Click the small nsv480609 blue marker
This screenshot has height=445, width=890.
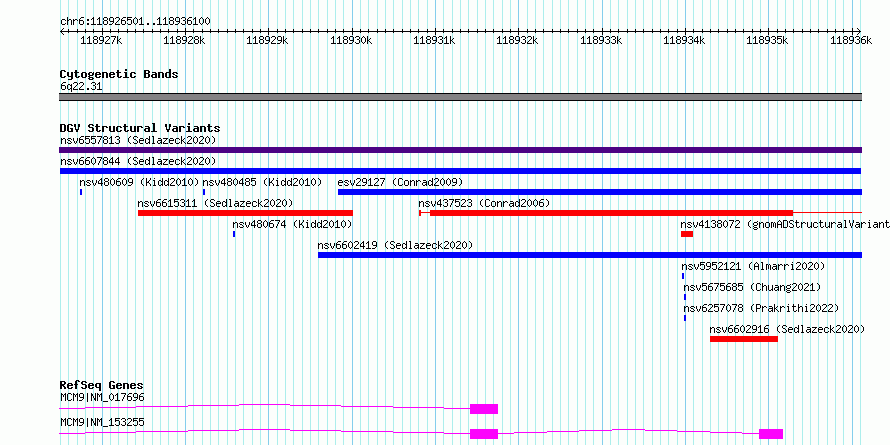pyautogui.click(x=81, y=192)
